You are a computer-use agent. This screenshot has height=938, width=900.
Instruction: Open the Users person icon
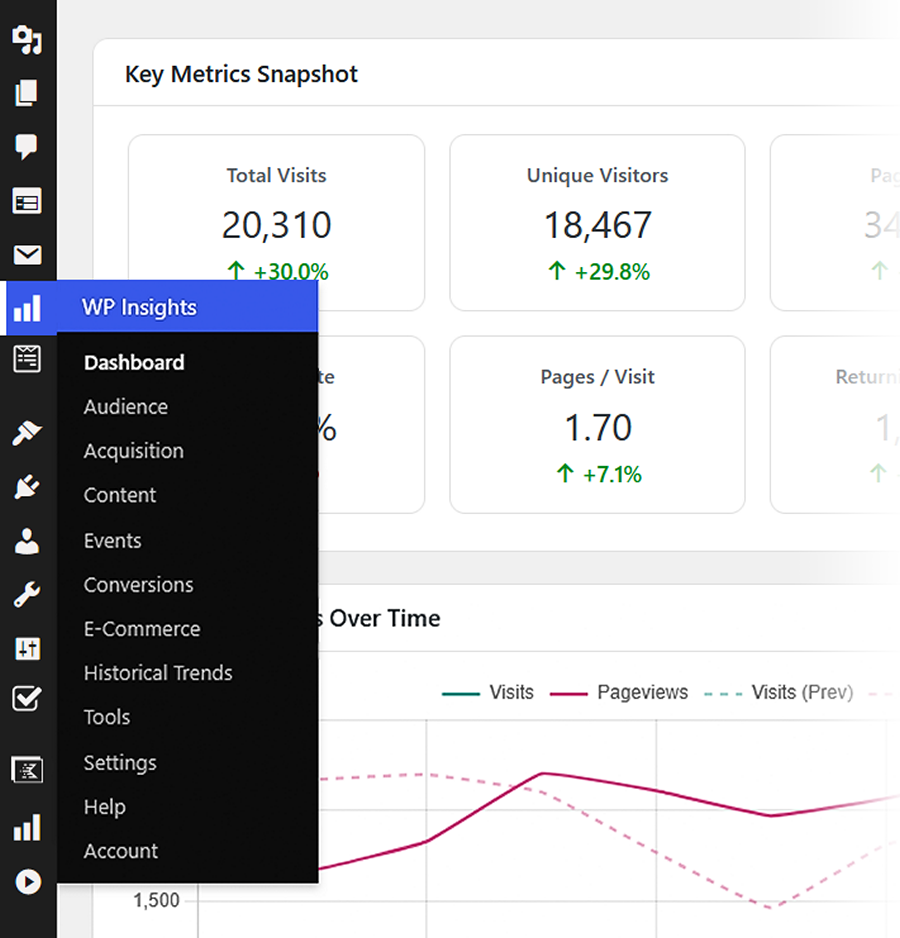tap(27, 541)
